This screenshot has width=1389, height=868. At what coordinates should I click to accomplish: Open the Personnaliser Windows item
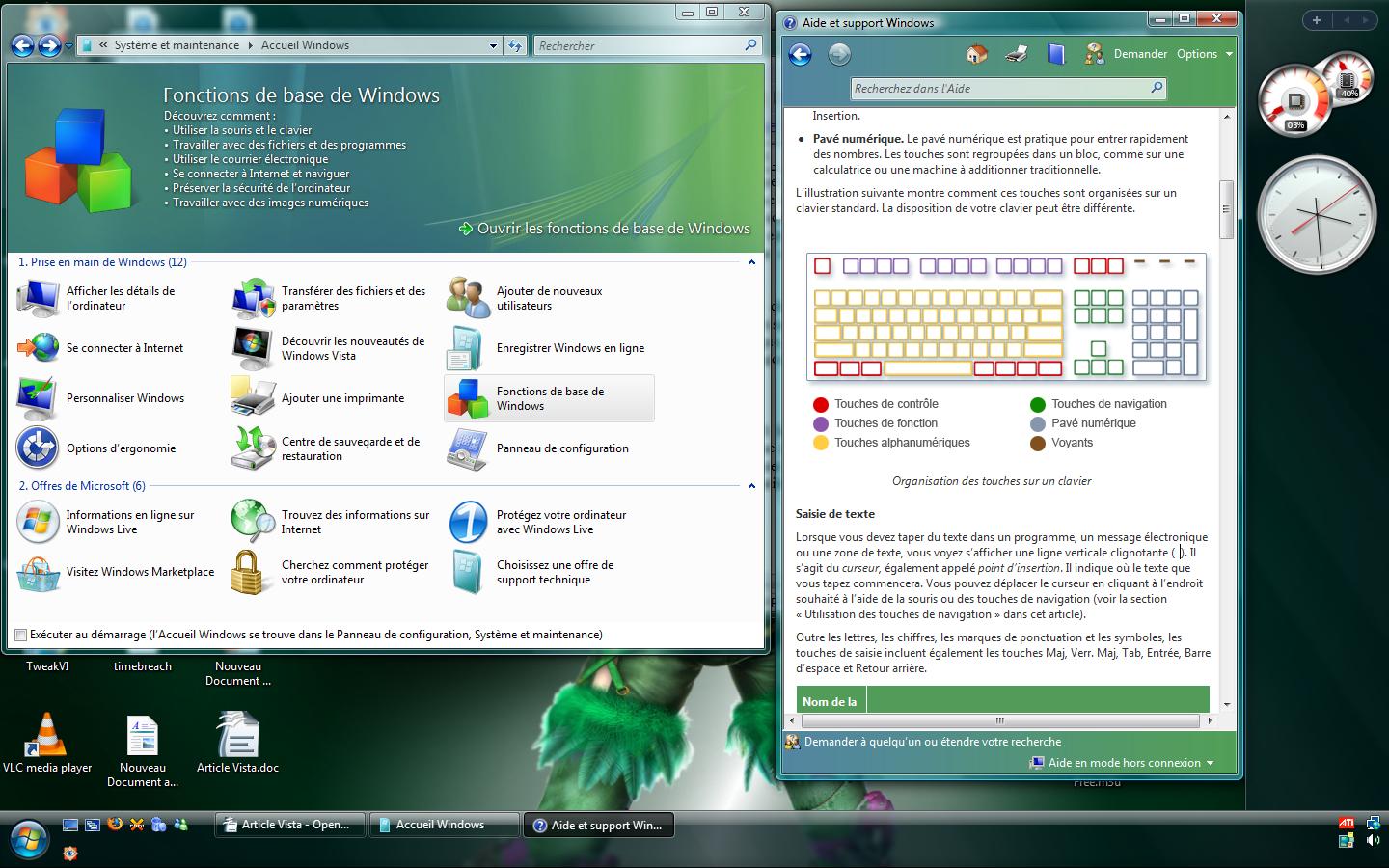tap(101, 398)
